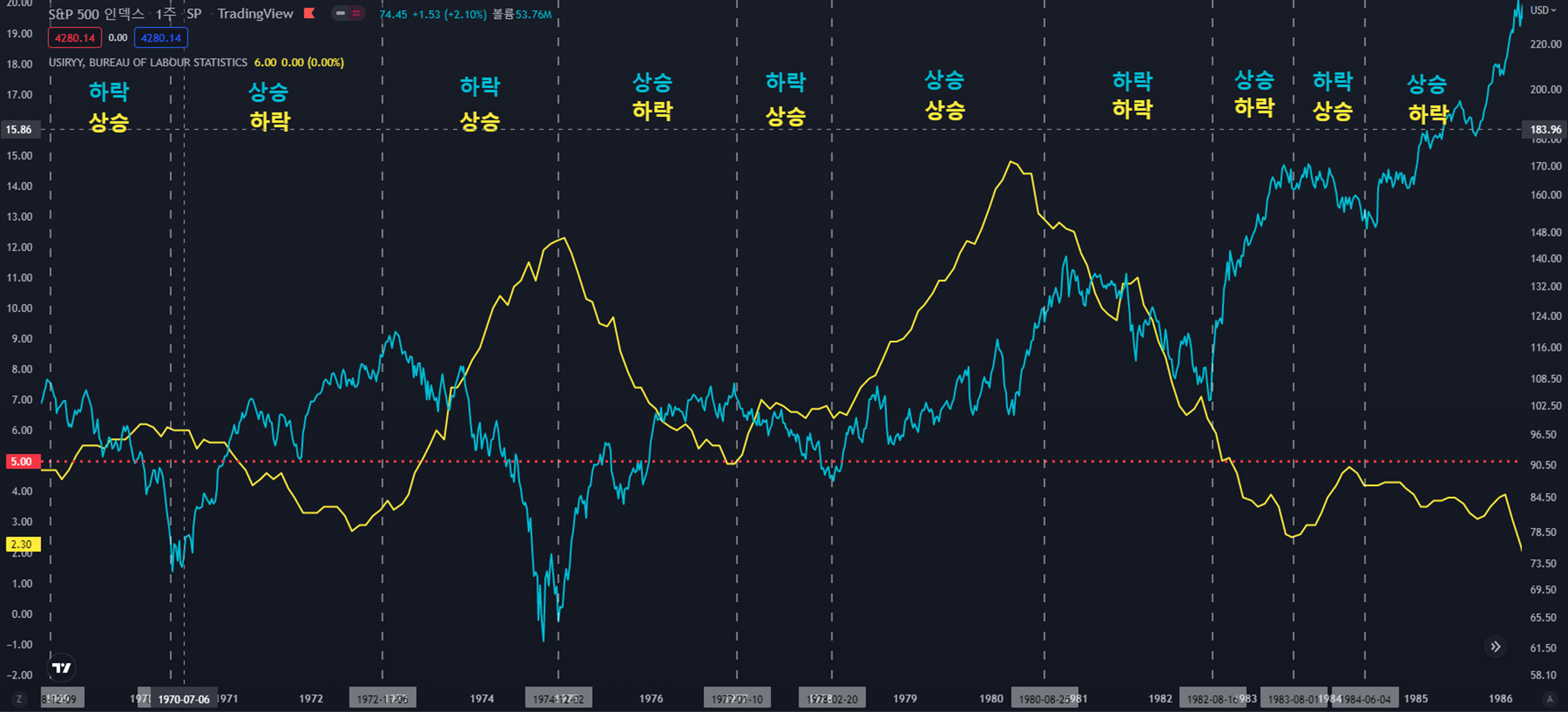
Task: Click the Z timezone icon at bottom-left
Action: point(19,699)
